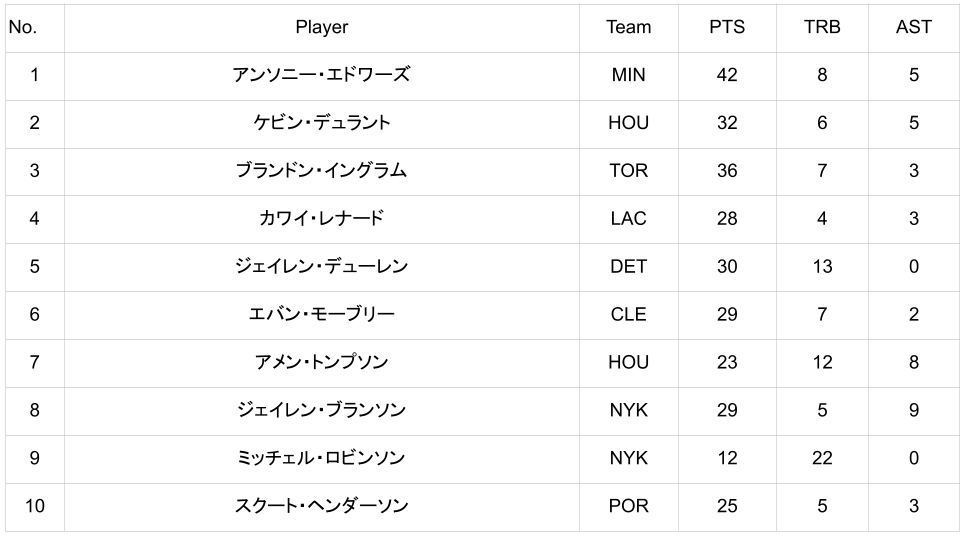Image resolution: width=960 pixels, height=540 pixels.
Task: Select the ジェイレン・デューレン name cell
Action: (x=321, y=267)
